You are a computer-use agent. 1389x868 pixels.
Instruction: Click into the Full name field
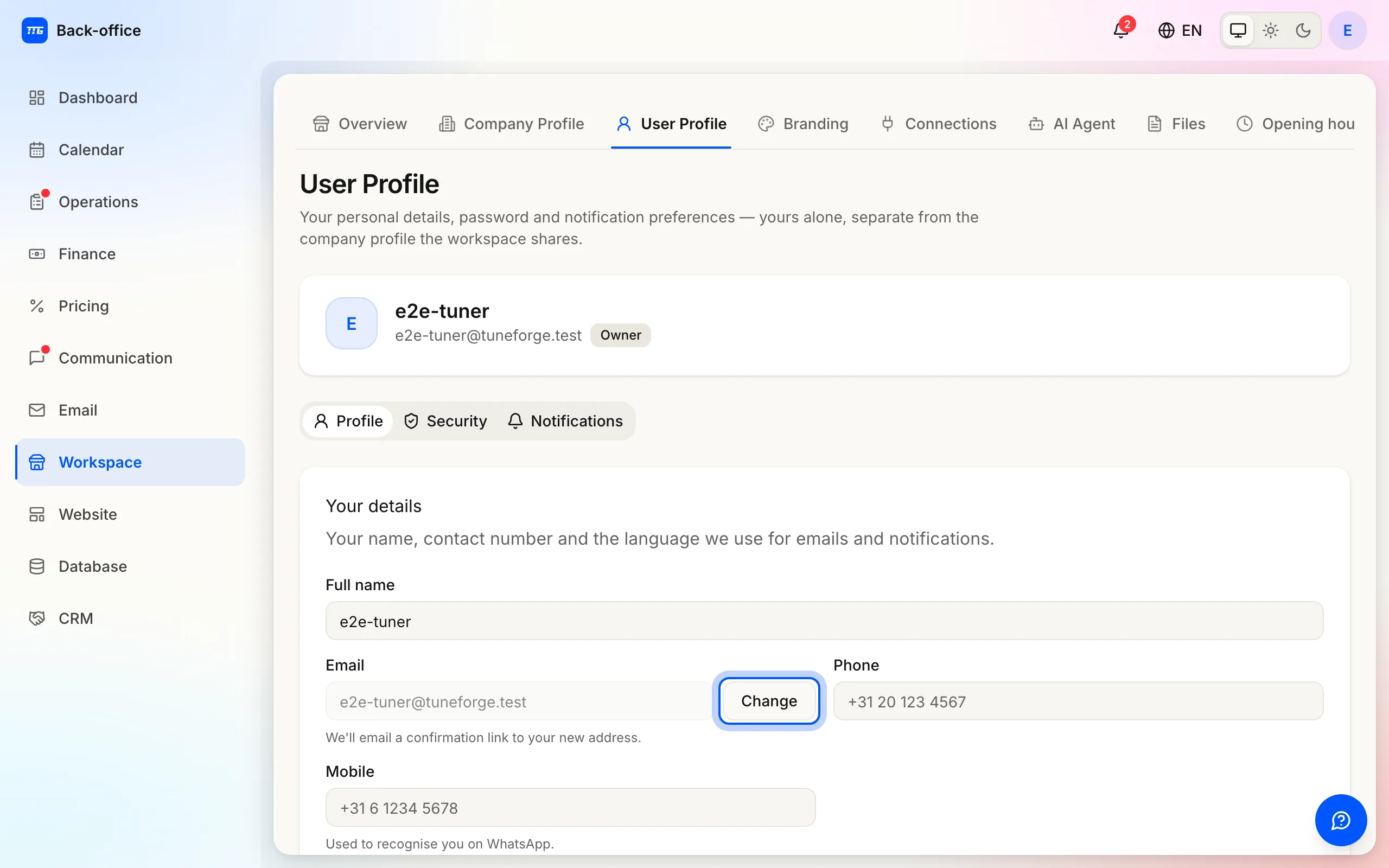[824, 621]
